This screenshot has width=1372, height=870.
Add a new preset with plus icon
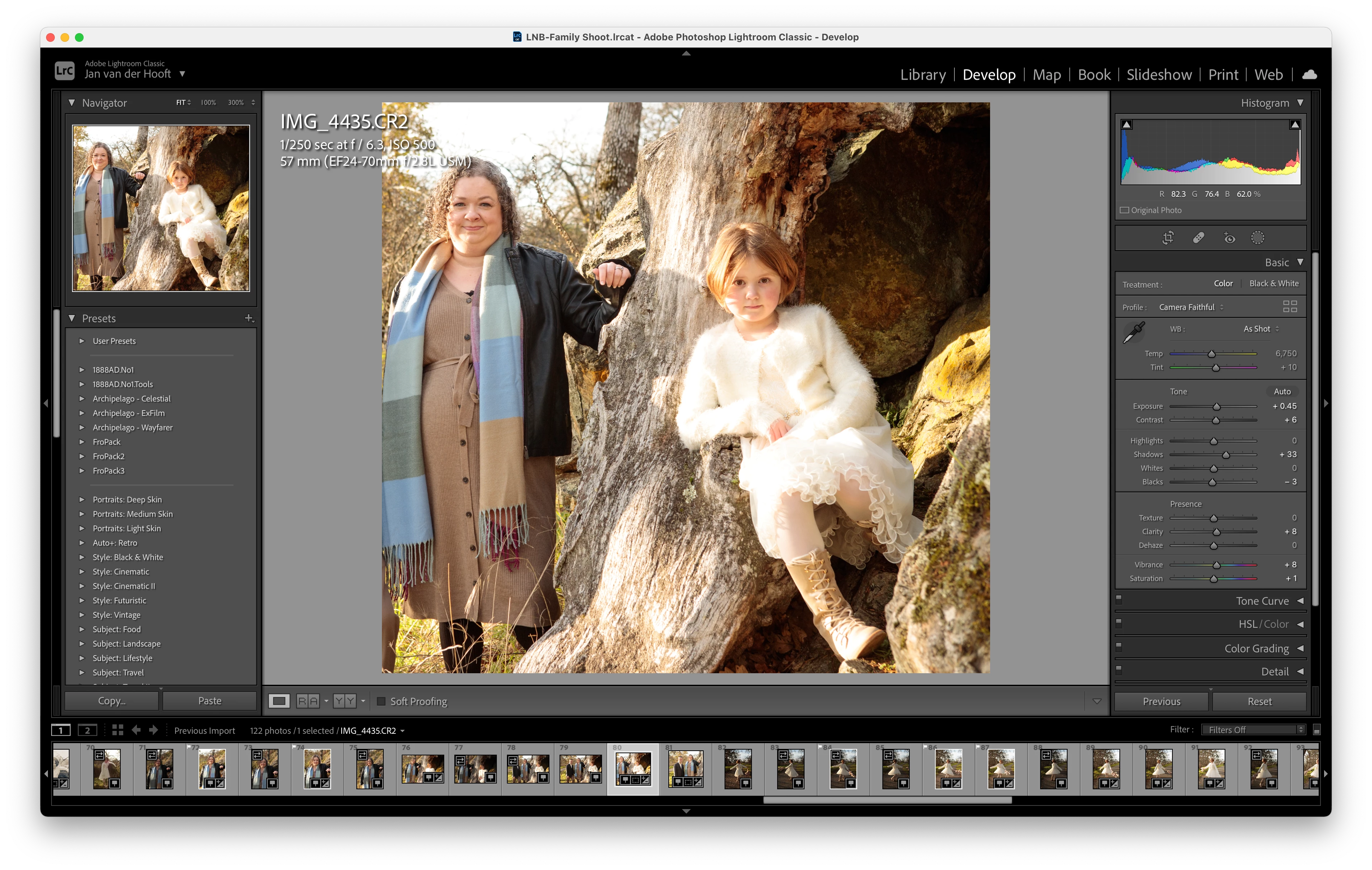248,318
